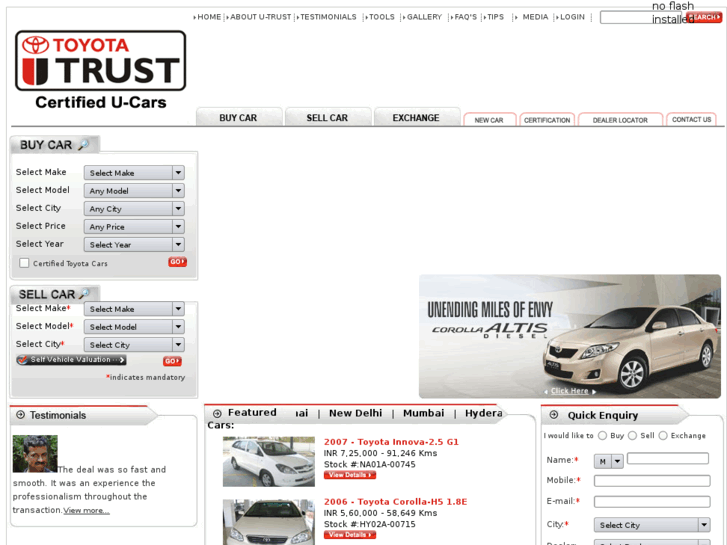Open the Any Price dropdown
Screen dimensions: 727x545
(x=134, y=226)
